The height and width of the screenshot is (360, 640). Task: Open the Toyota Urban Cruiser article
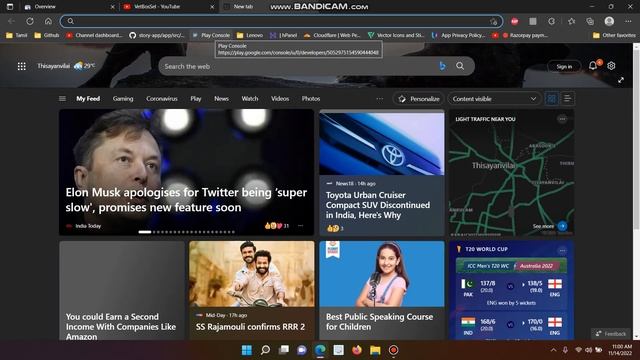tap(378, 205)
